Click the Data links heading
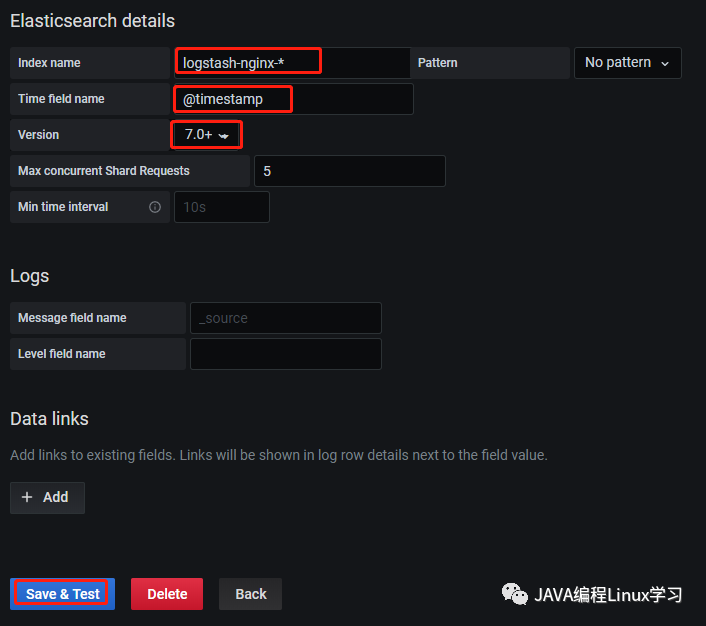706x626 pixels. (49, 419)
